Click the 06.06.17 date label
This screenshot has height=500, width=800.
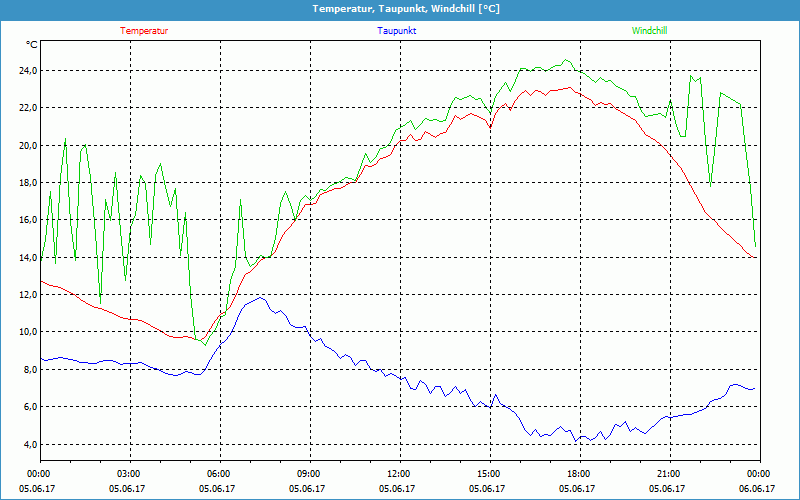tap(759, 489)
